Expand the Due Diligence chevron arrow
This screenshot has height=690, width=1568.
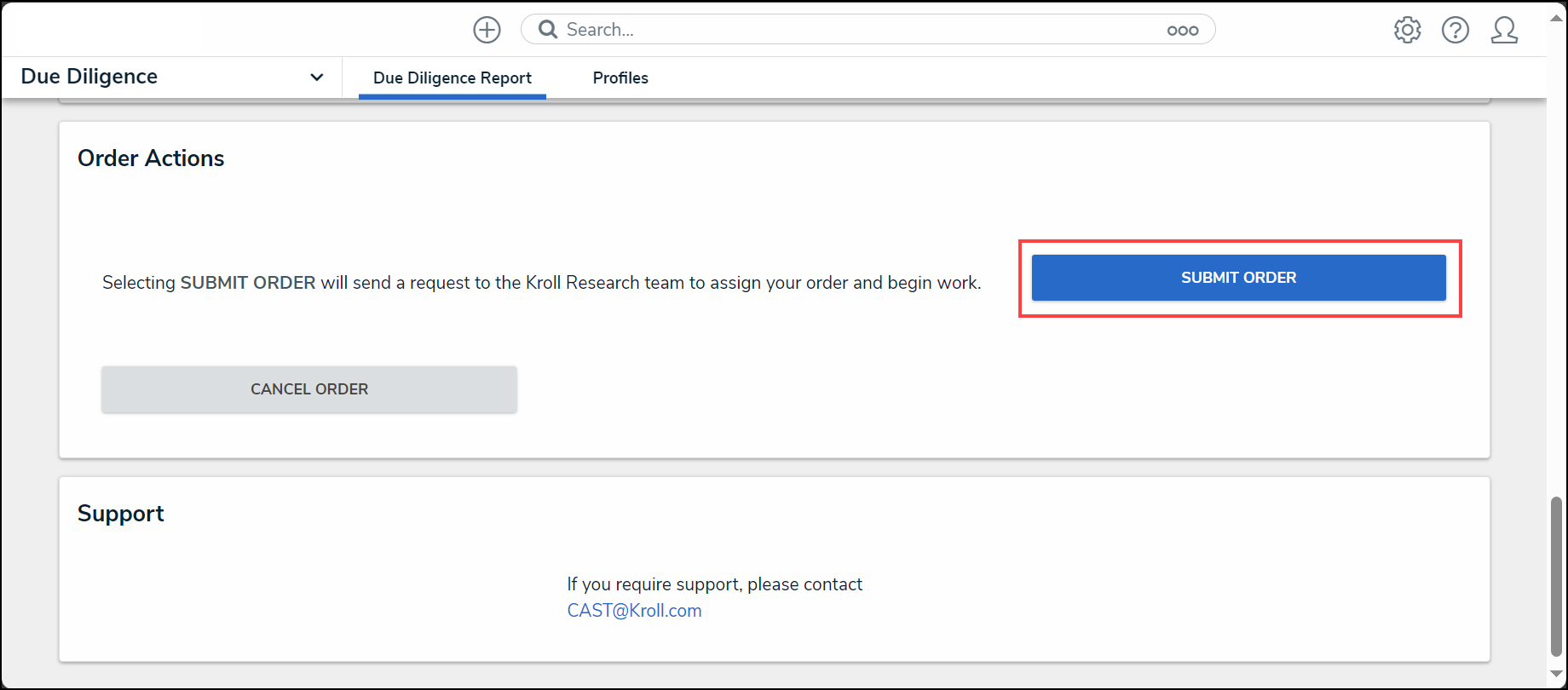click(x=317, y=78)
